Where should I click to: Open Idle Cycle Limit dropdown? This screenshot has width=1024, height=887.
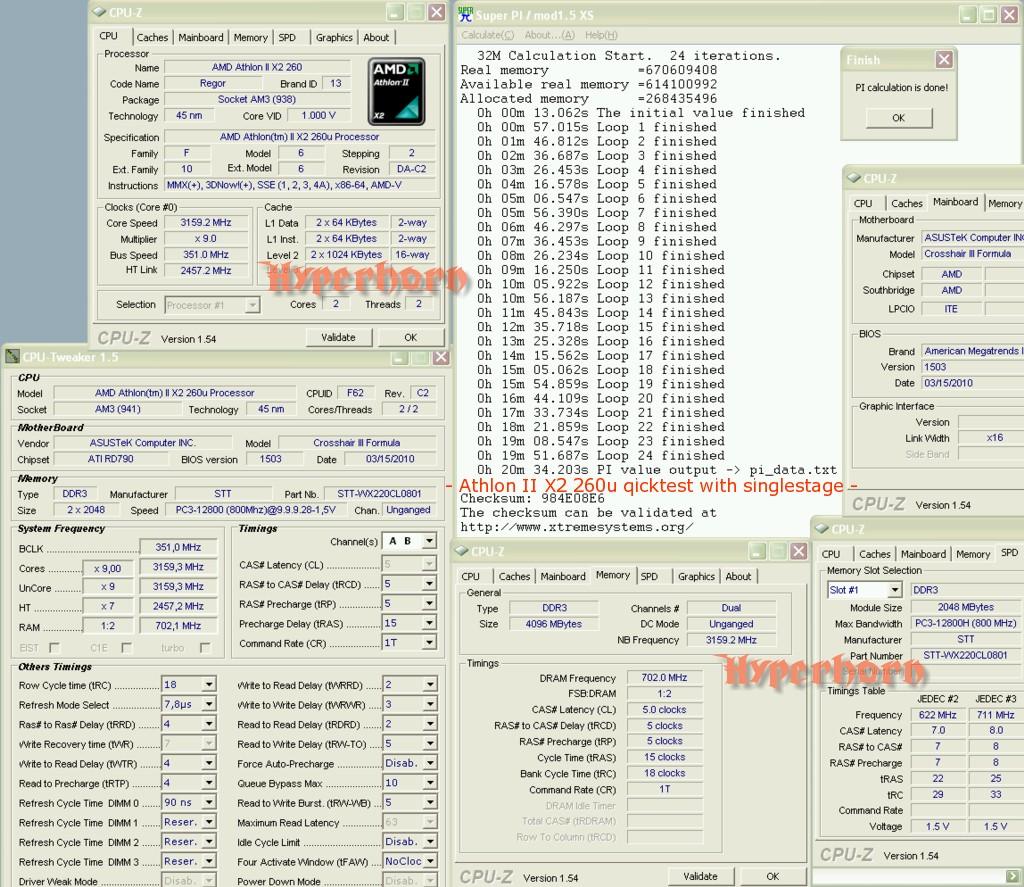pyautogui.click(x=429, y=842)
